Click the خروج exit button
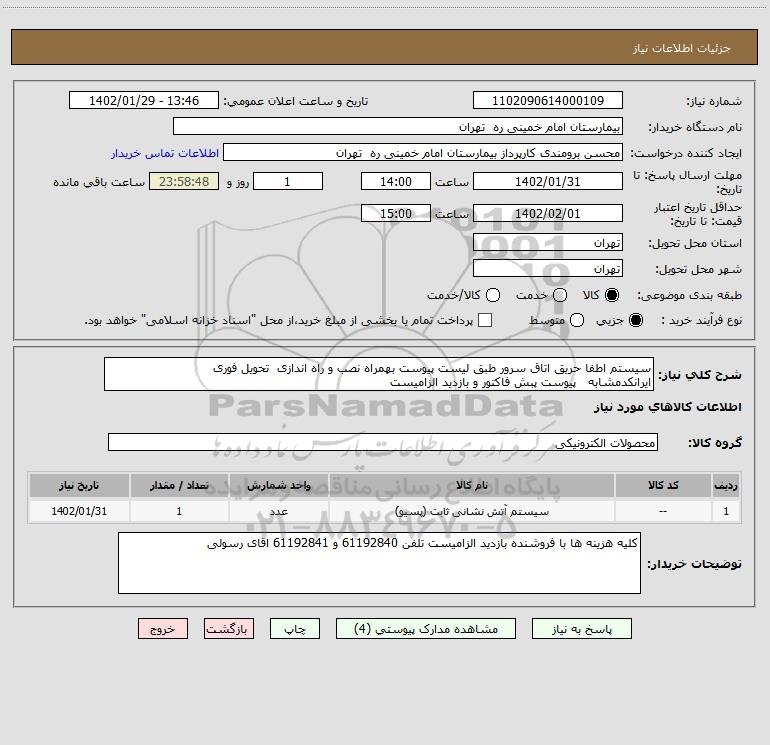Viewport: 770px width, 745px height. [x=163, y=629]
